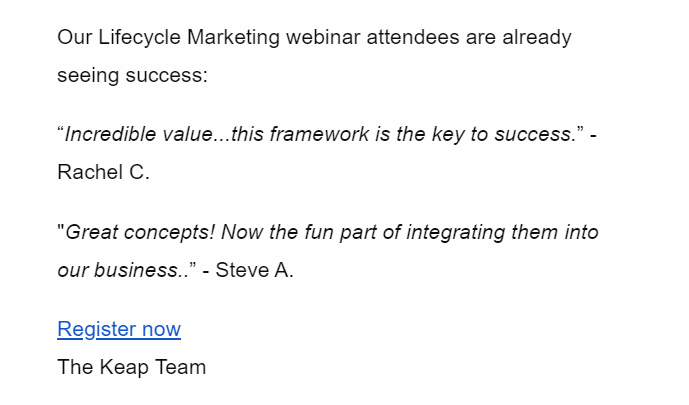Click the word Now in Steve's quote
This screenshot has width=689, height=405.
coord(242,232)
